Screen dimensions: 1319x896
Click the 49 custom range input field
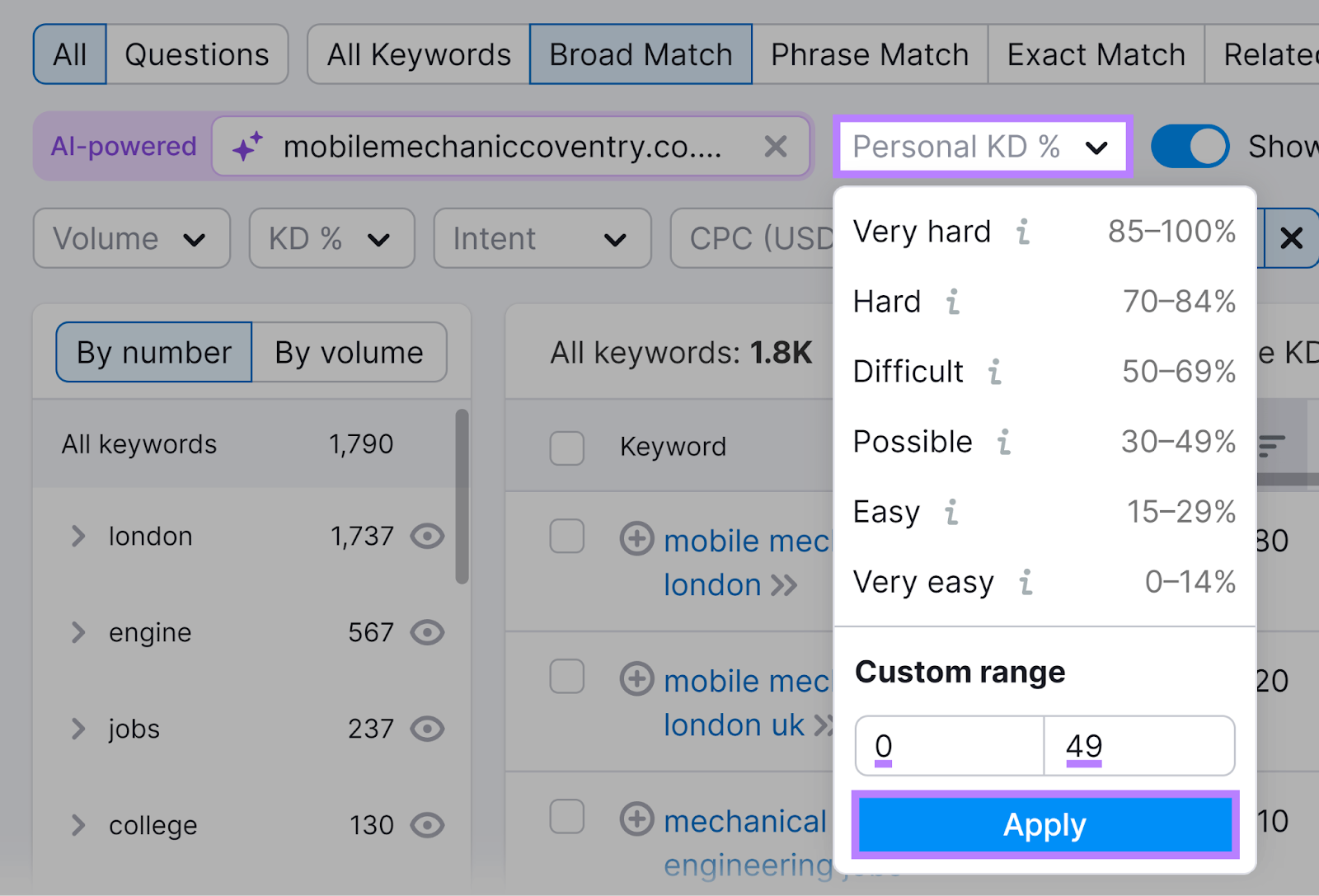[1138, 746]
